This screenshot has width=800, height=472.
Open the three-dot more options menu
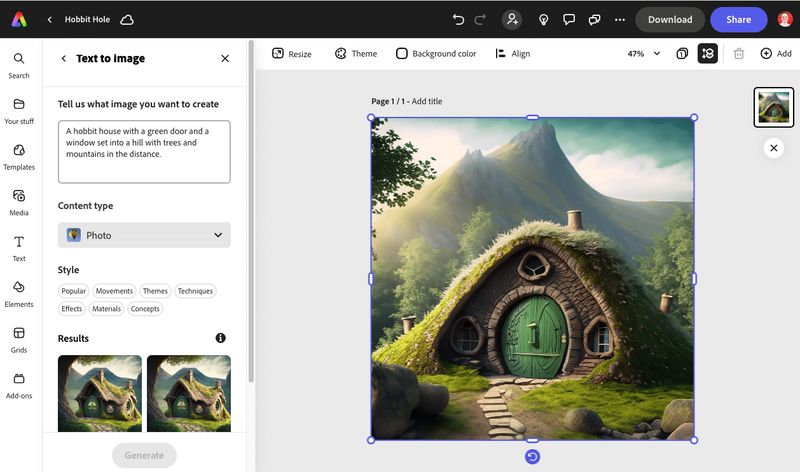point(619,19)
